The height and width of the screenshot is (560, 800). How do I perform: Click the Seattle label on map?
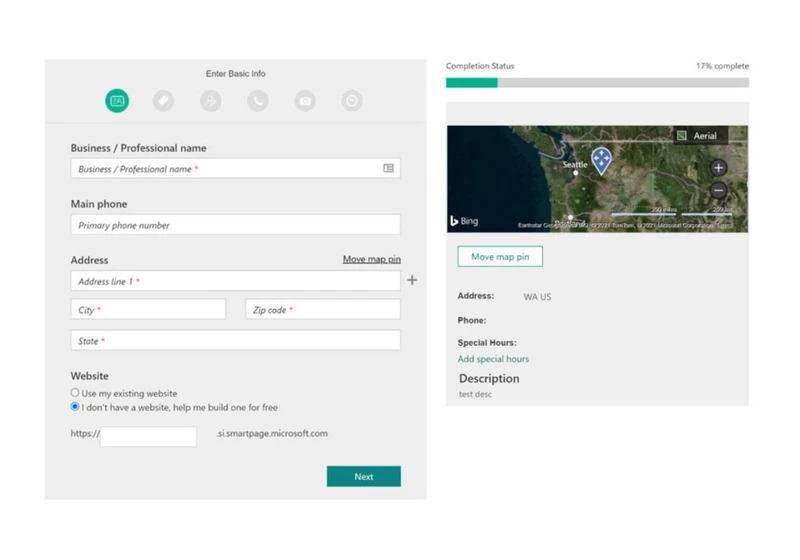click(575, 164)
